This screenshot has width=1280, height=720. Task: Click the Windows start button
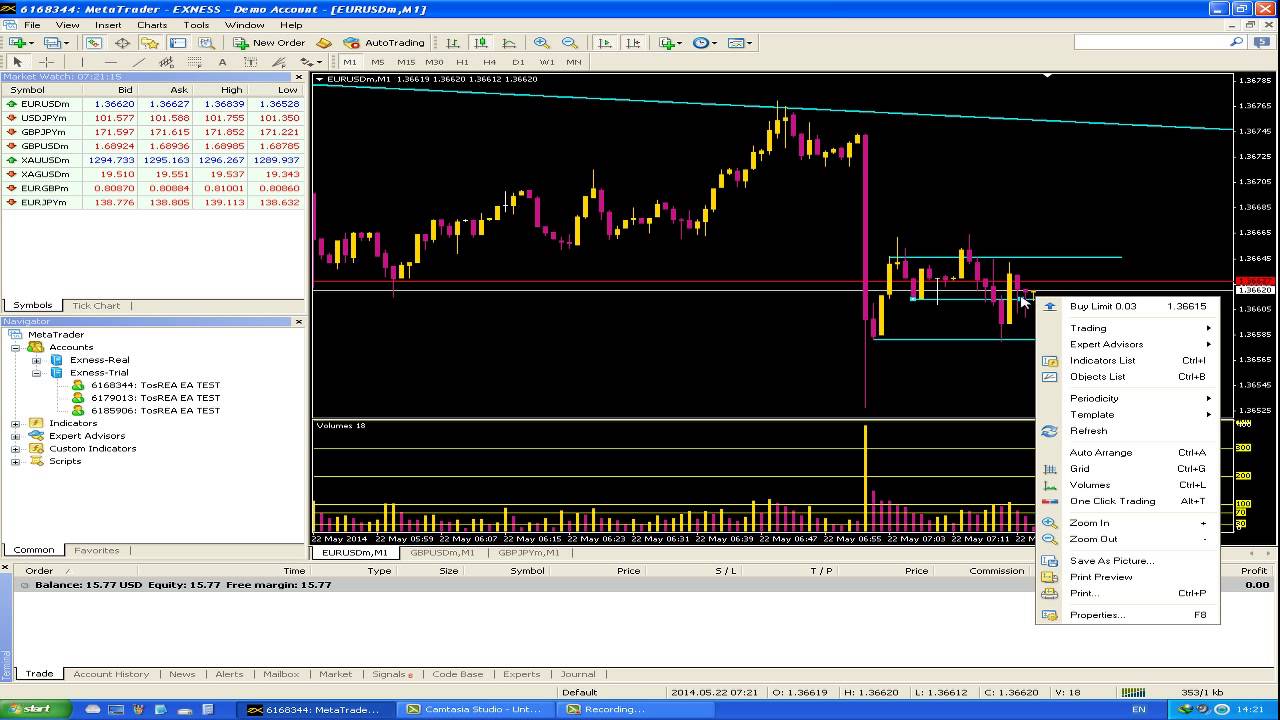tap(36, 709)
